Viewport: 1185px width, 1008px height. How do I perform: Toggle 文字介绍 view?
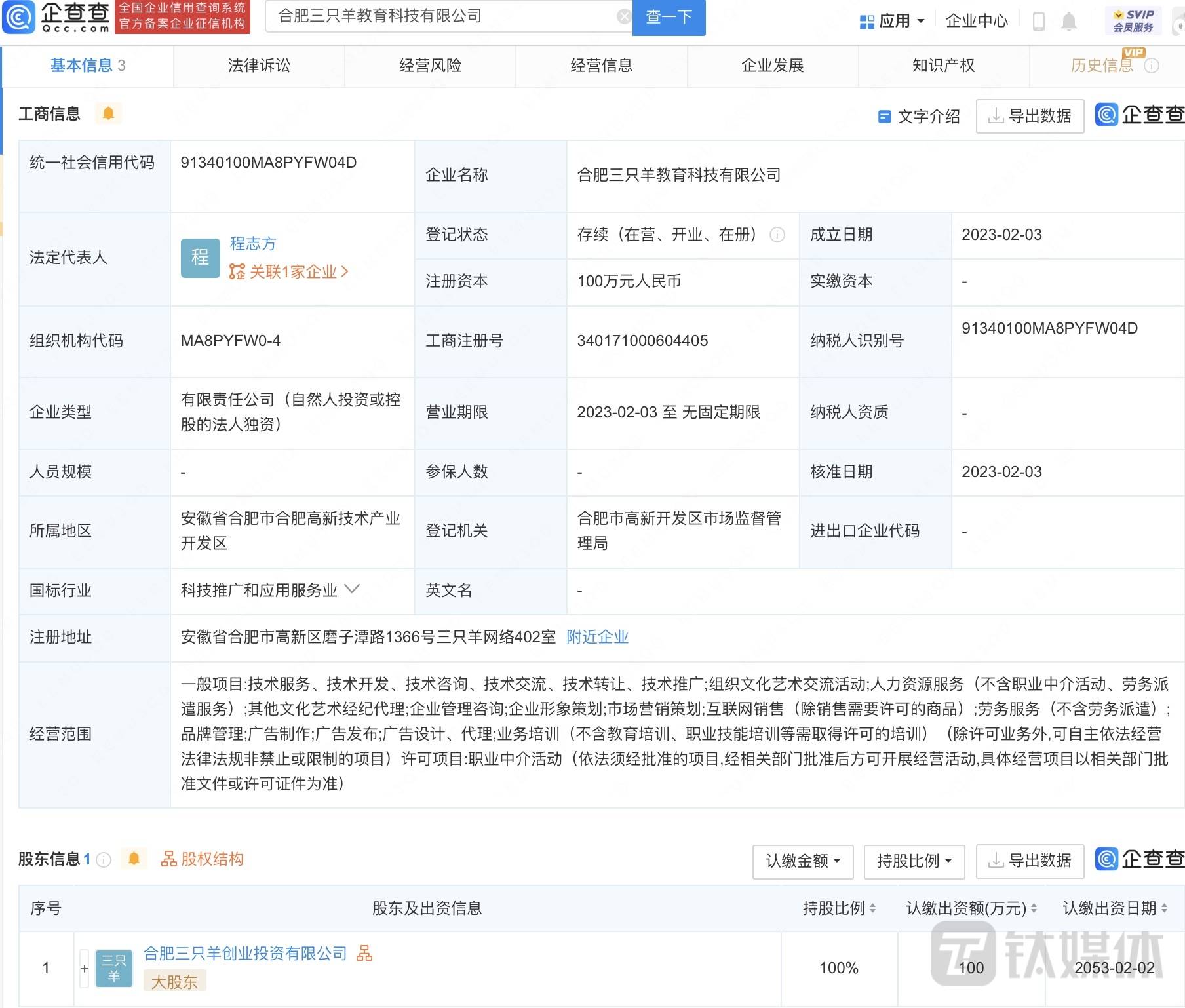[x=920, y=117]
